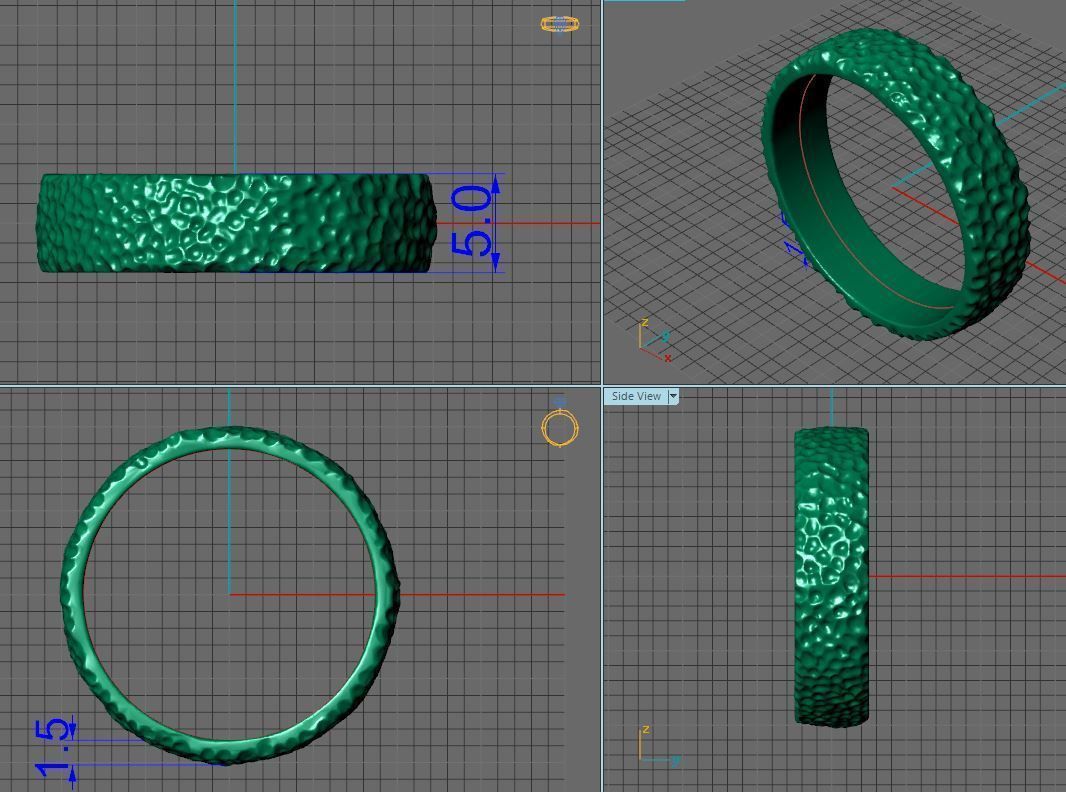
Task: Click the orange ring view icon in top viewport
Action: 560,24
